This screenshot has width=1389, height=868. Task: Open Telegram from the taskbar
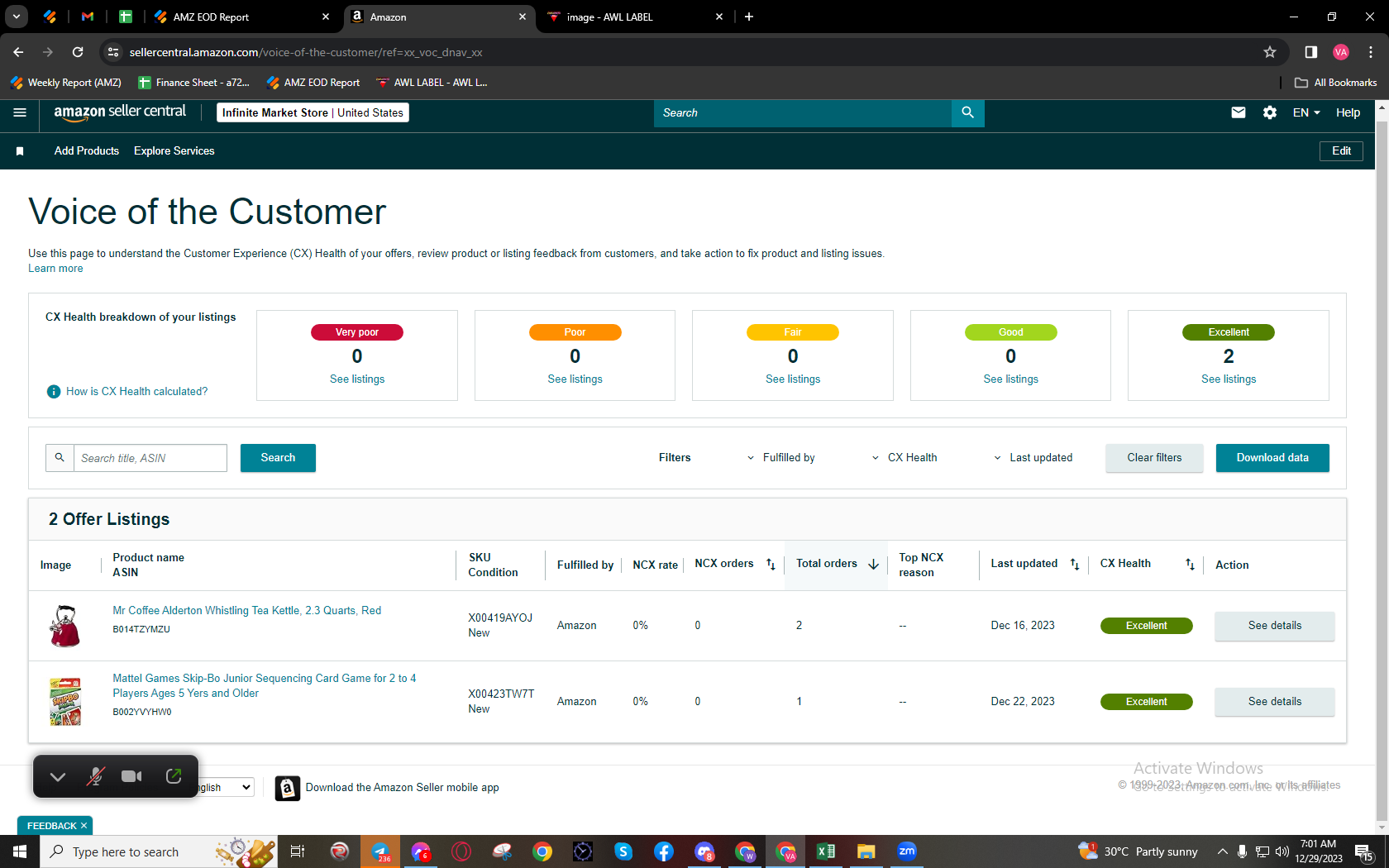[x=381, y=851]
